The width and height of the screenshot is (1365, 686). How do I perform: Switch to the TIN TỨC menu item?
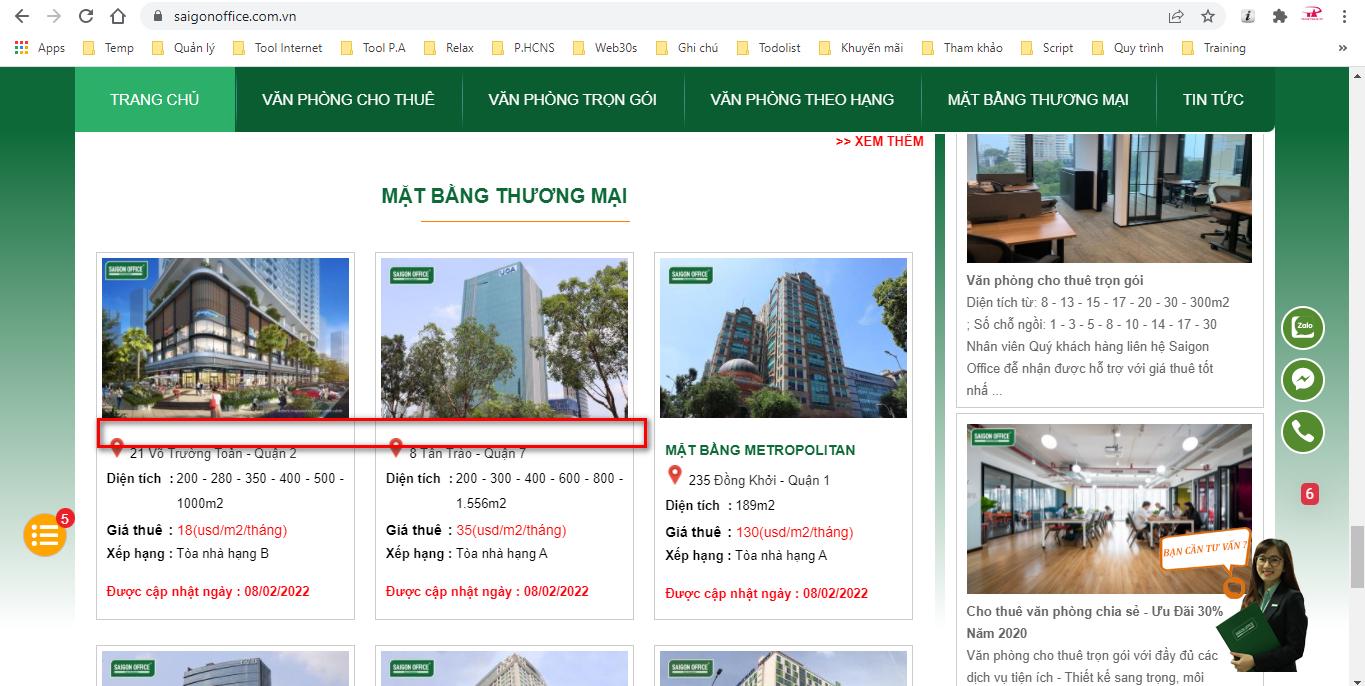[1213, 99]
